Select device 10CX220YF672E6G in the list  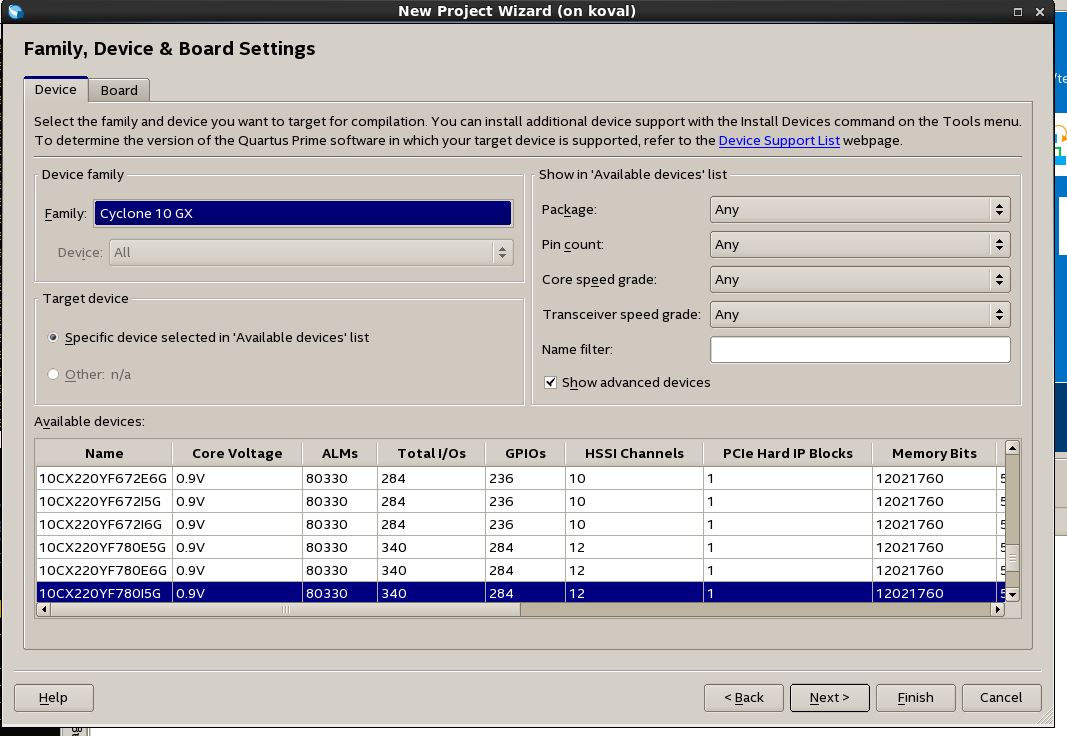click(x=104, y=478)
